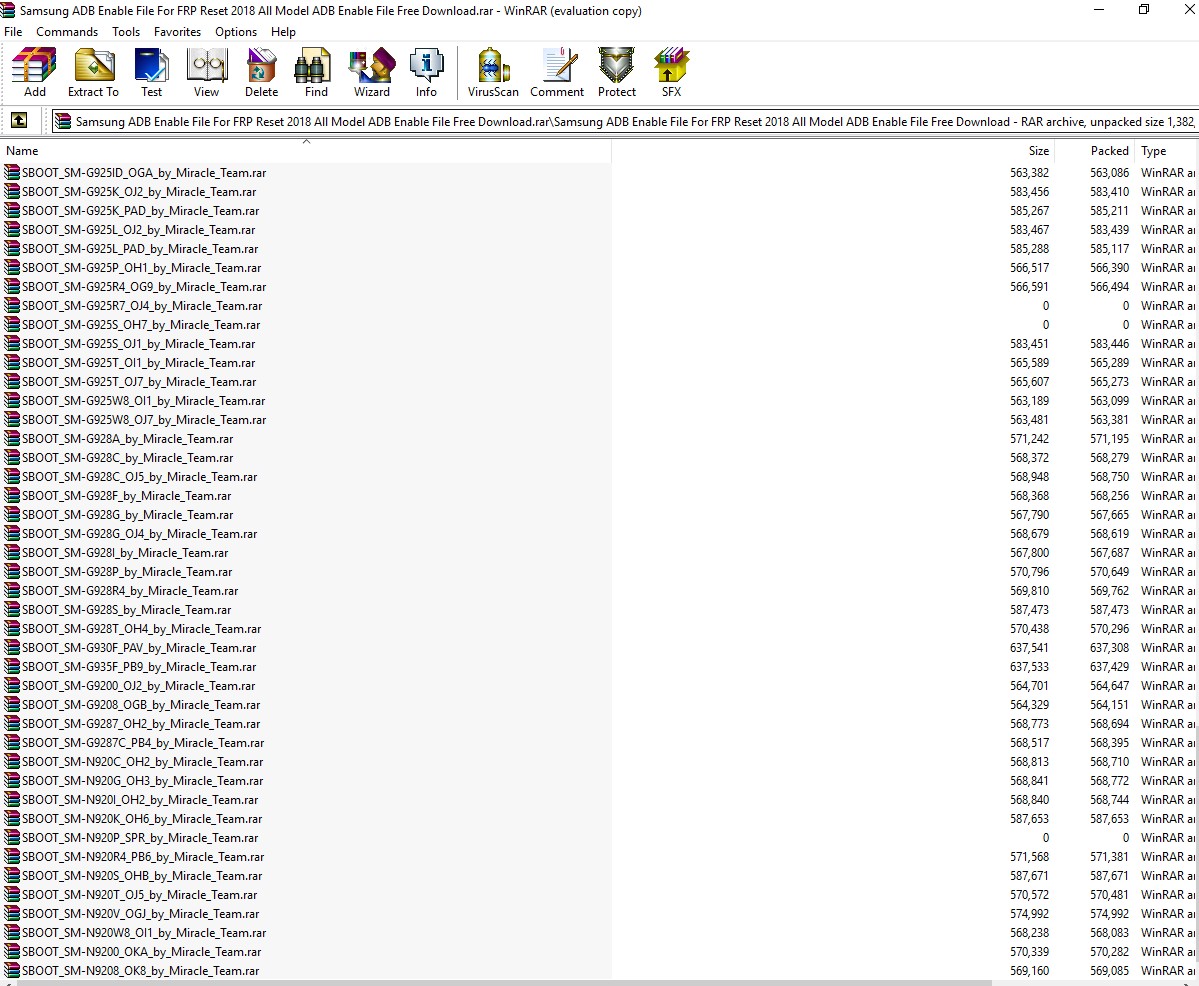Select SBOOT_SM-G928R4_by_Miracle_Team.rar

click(130, 591)
